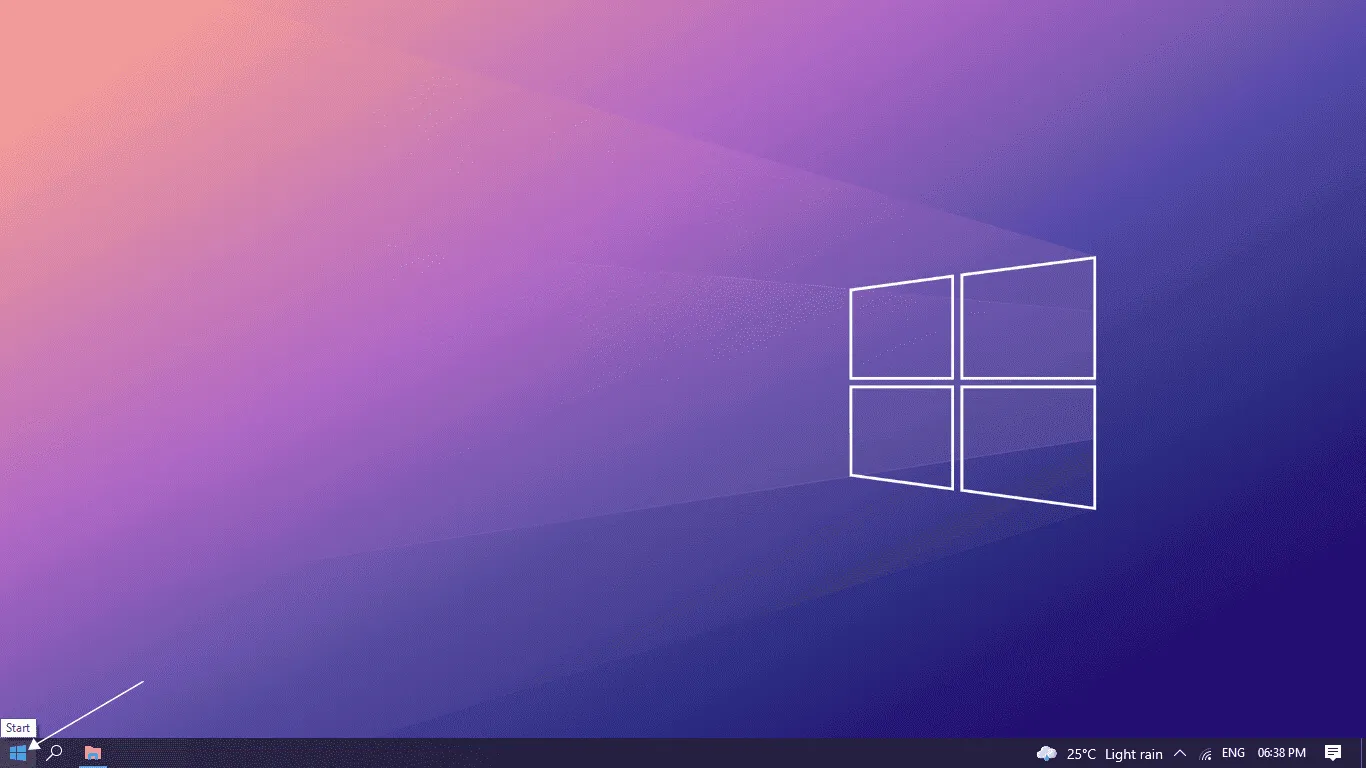
Task: Open File Explorer from the taskbar
Action: (93, 753)
